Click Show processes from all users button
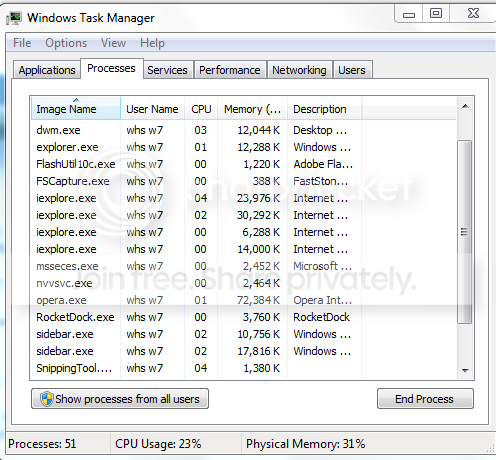496x460 pixels. point(120,399)
